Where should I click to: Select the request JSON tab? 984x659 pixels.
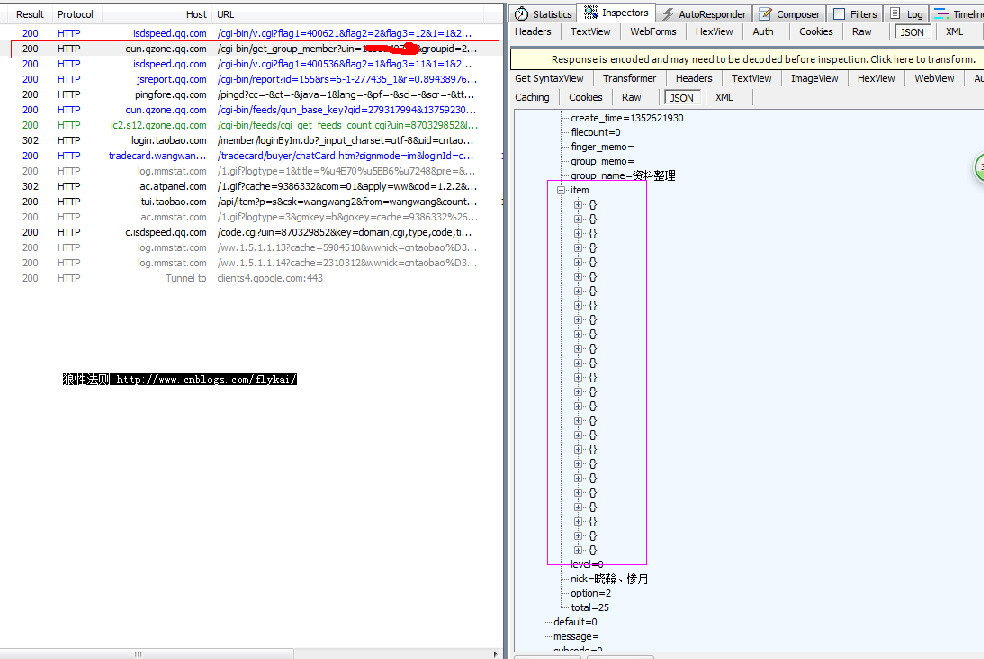(x=912, y=32)
